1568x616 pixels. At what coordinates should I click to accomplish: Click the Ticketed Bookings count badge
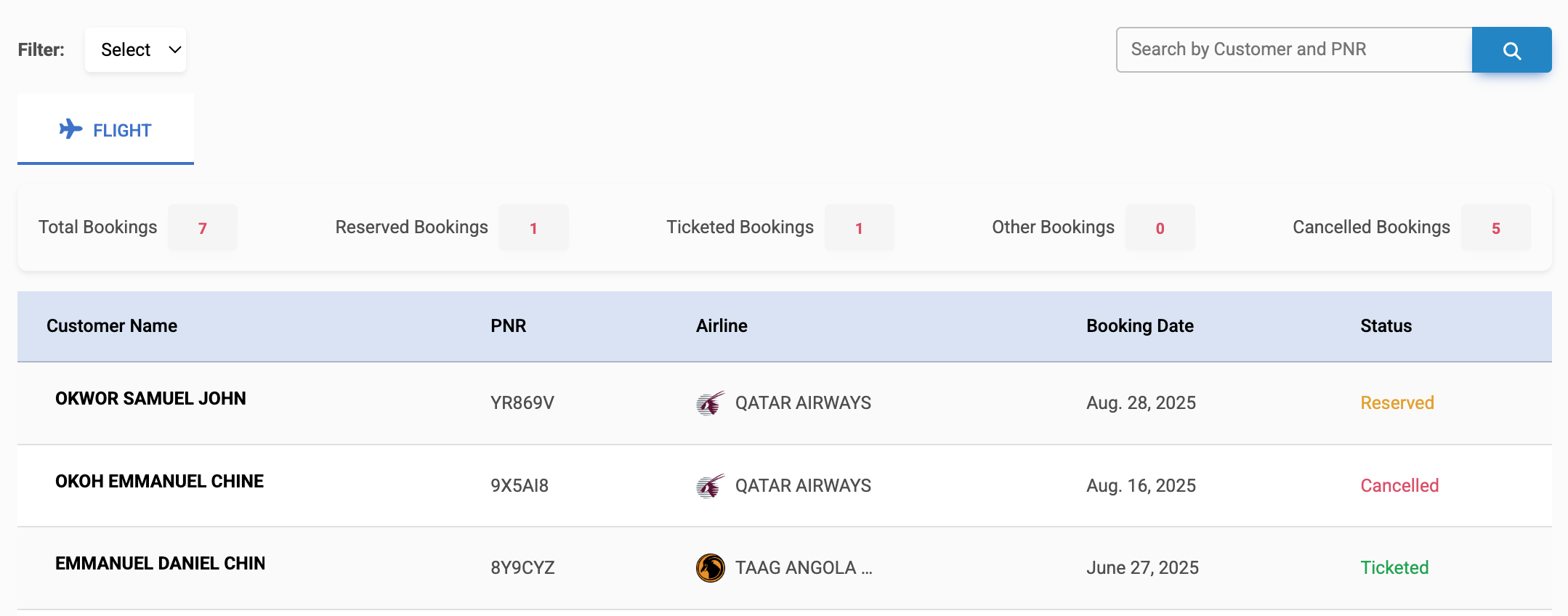click(859, 228)
